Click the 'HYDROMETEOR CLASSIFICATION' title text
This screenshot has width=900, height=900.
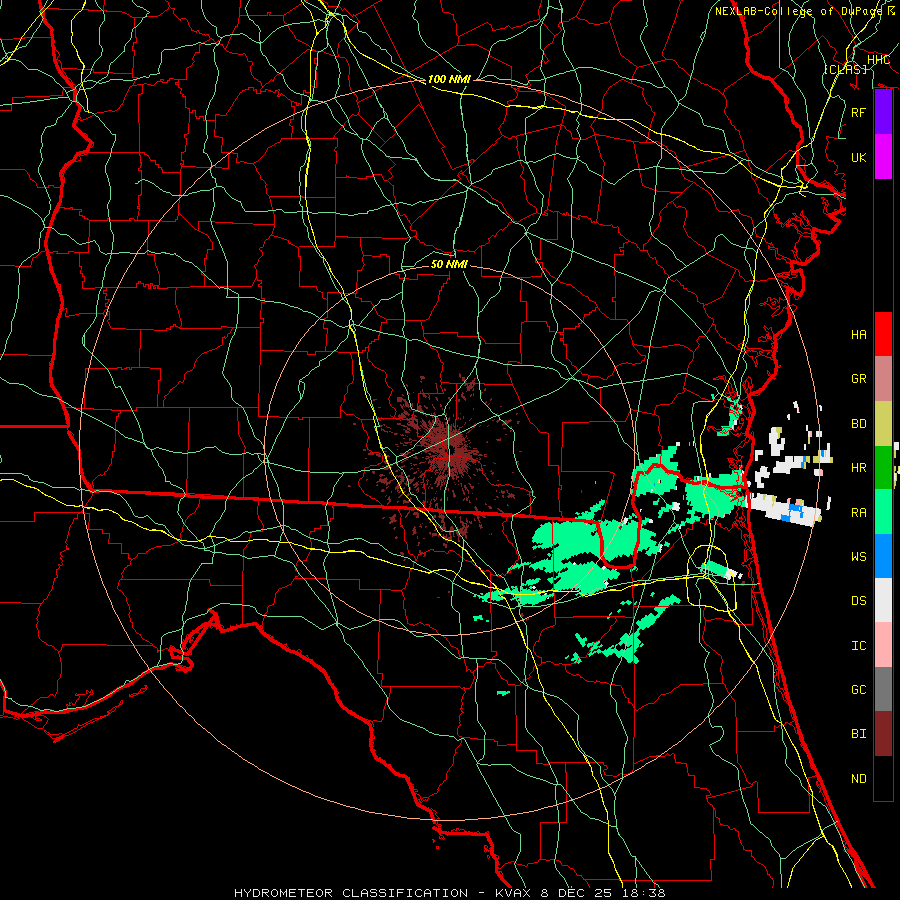351,893
